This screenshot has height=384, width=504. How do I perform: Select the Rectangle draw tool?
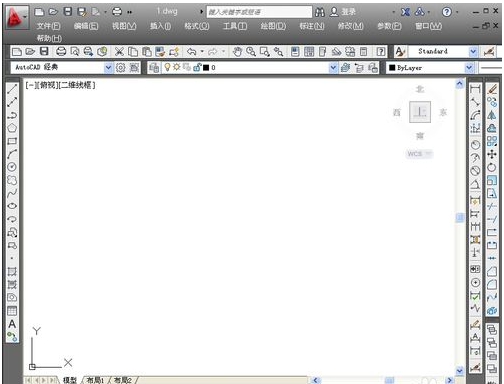[12, 141]
